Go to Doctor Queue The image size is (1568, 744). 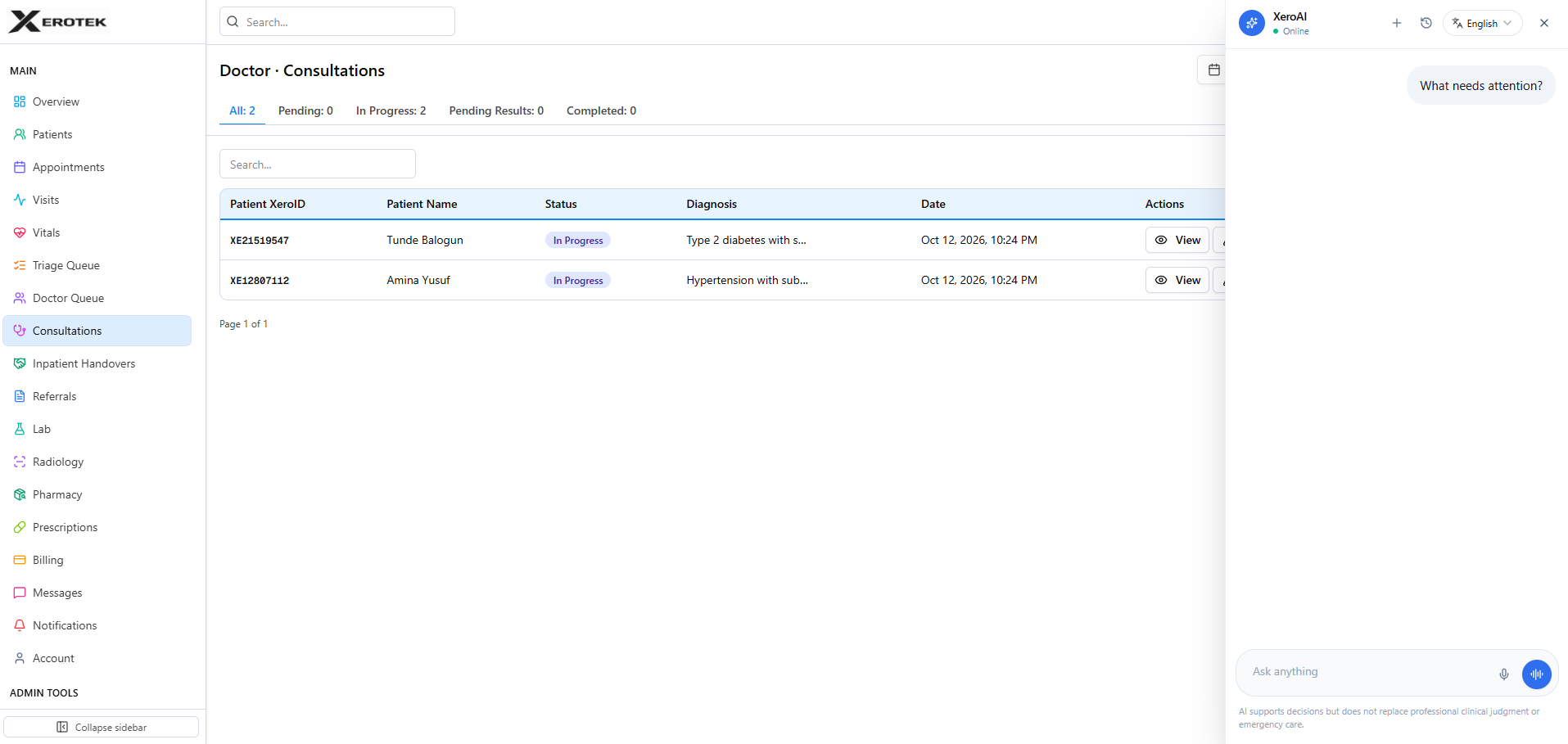click(97, 298)
